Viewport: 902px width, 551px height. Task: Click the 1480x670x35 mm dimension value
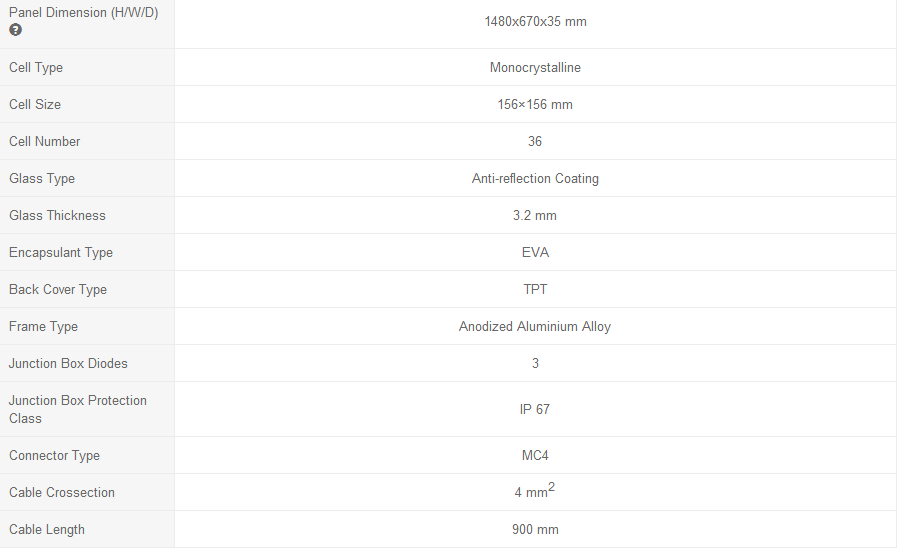(535, 22)
